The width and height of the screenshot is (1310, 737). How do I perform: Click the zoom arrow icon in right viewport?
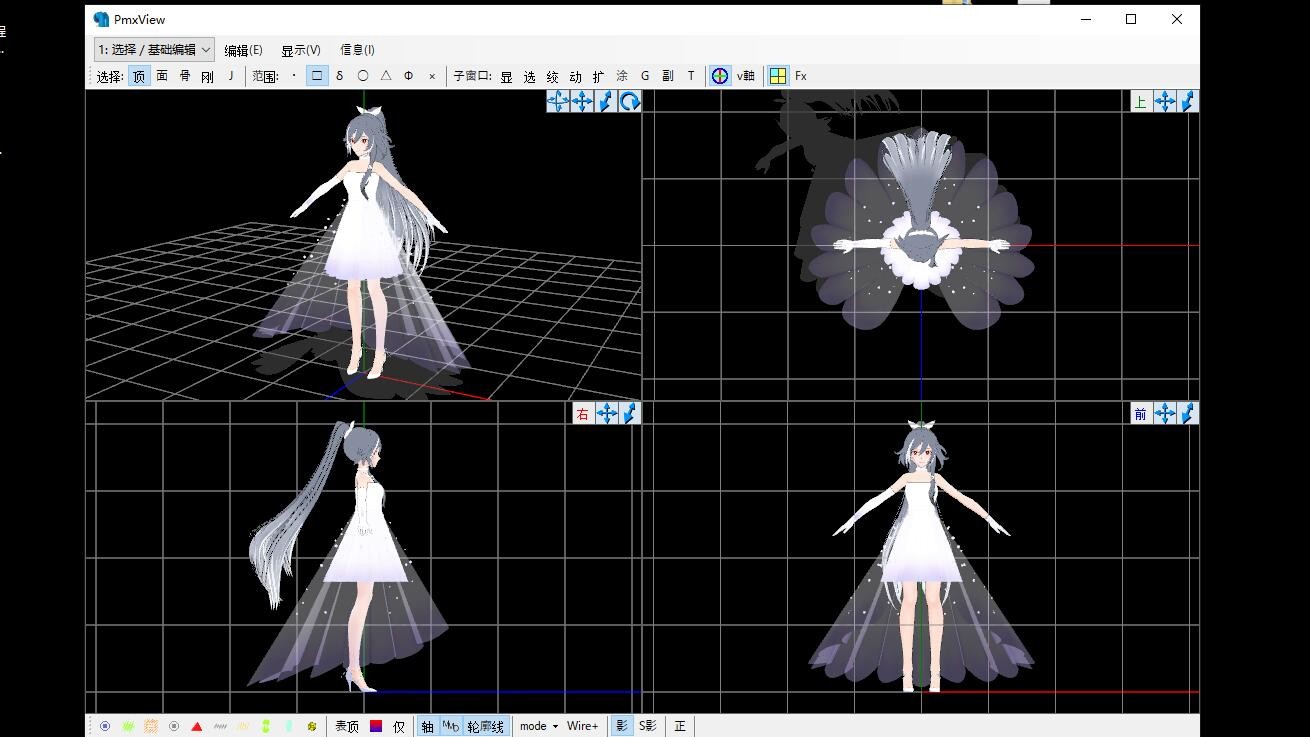click(630, 413)
